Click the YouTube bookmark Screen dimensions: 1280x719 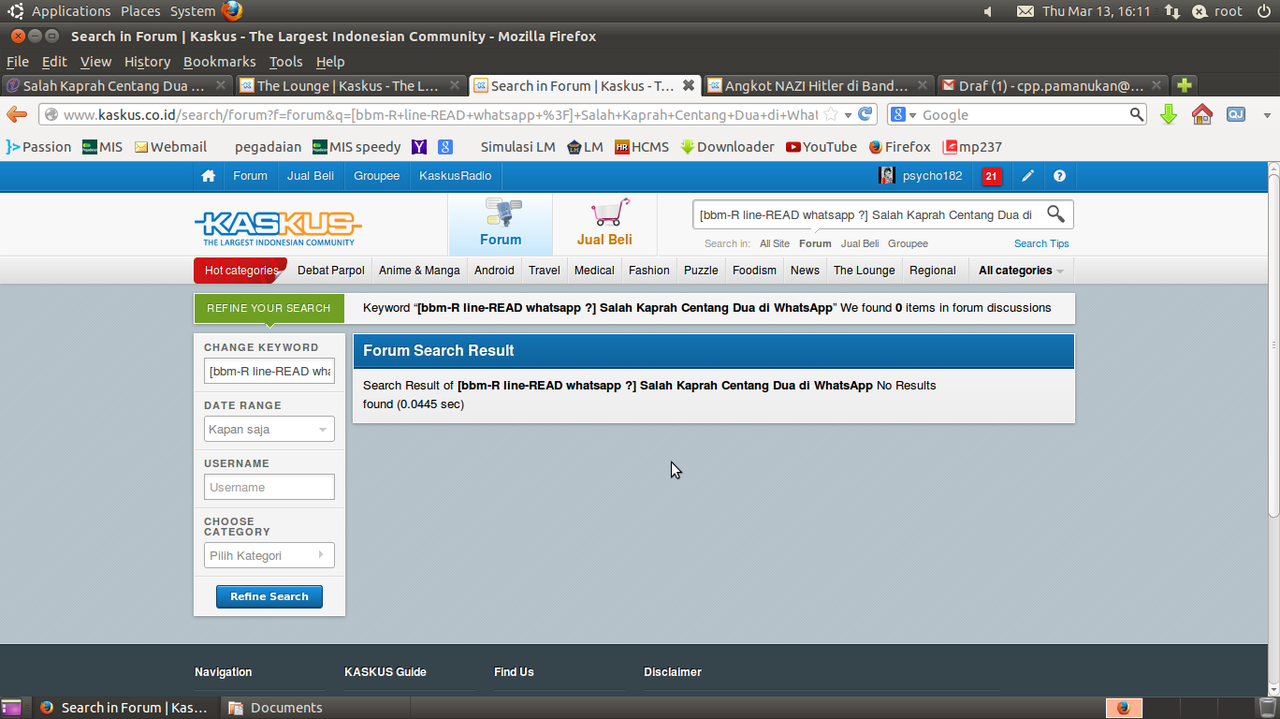(x=821, y=146)
